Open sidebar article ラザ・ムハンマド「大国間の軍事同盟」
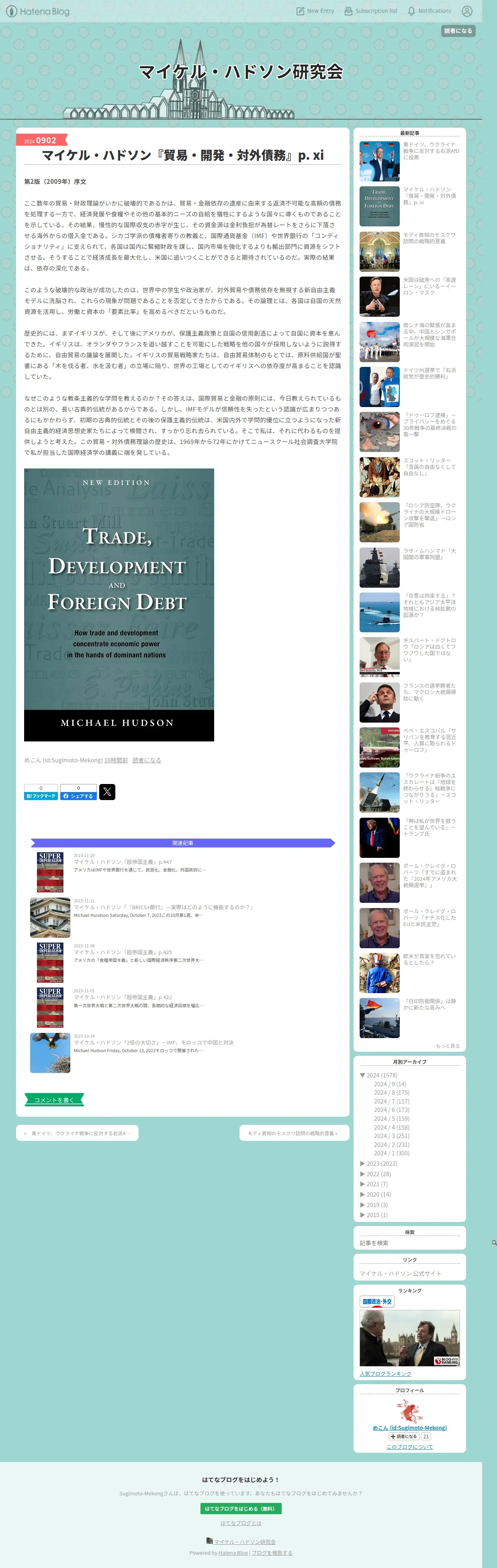Image resolution: width=497 pixels, height=1568 pixels. [430, 554]
